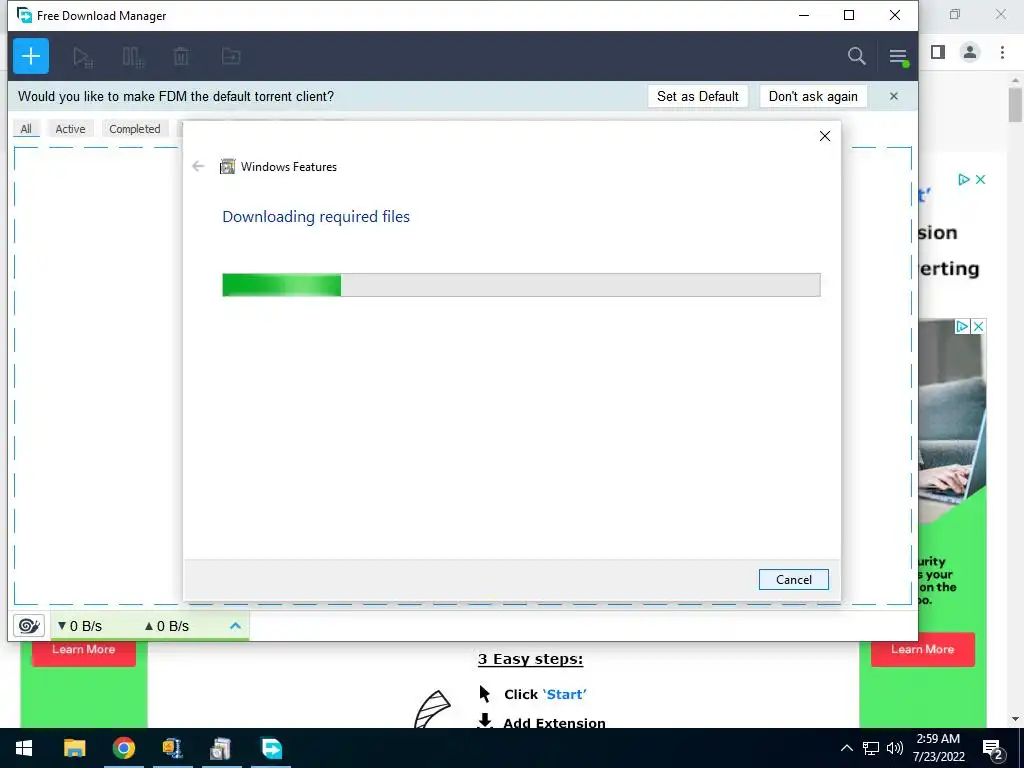Close the Windows Features dialog

coord(825,136)
